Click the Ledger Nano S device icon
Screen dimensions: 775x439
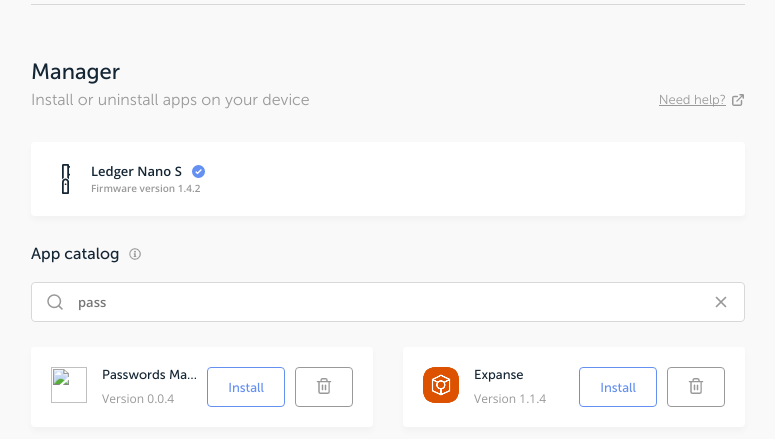tap(66, 178)
